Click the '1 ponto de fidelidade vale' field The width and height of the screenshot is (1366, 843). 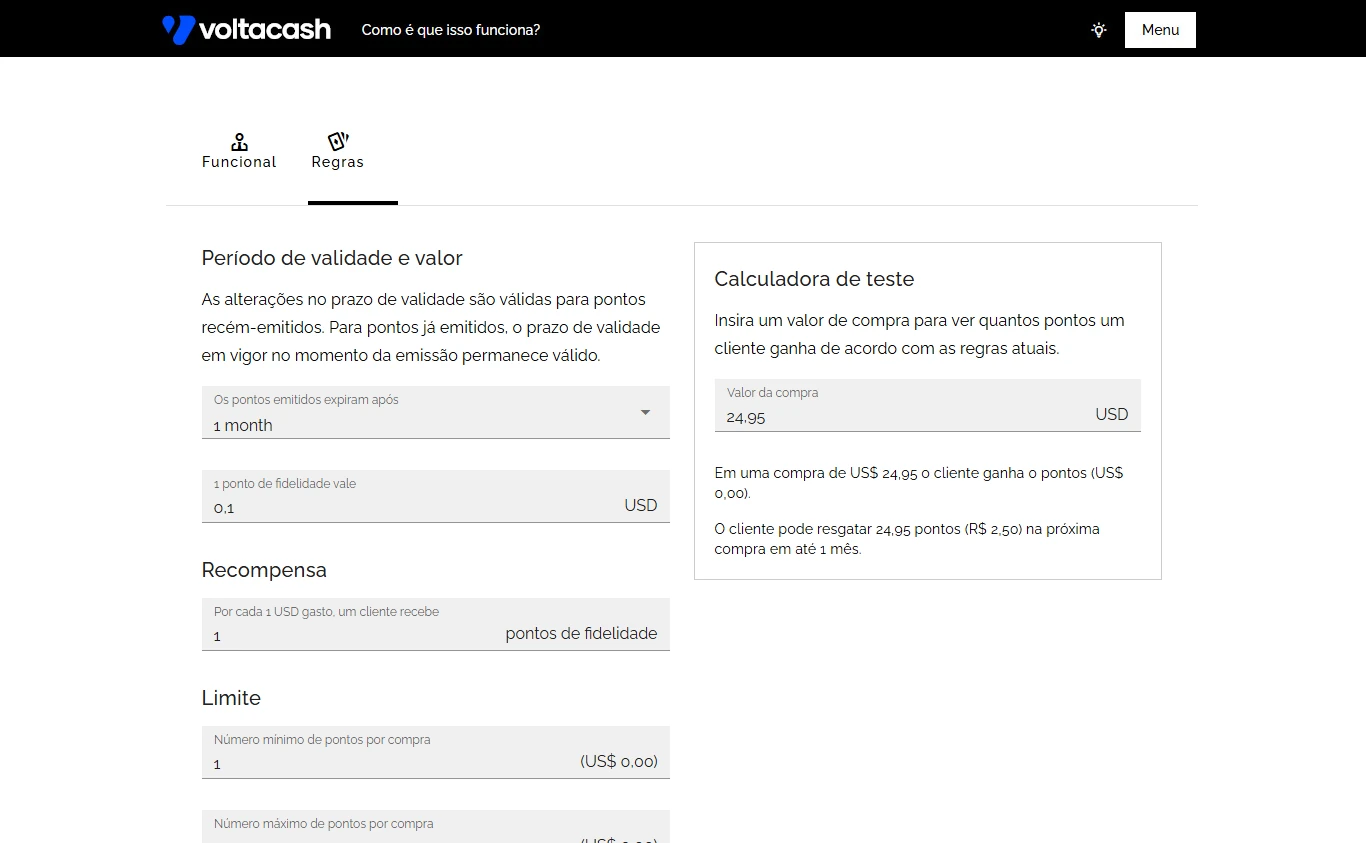[410, 506]
